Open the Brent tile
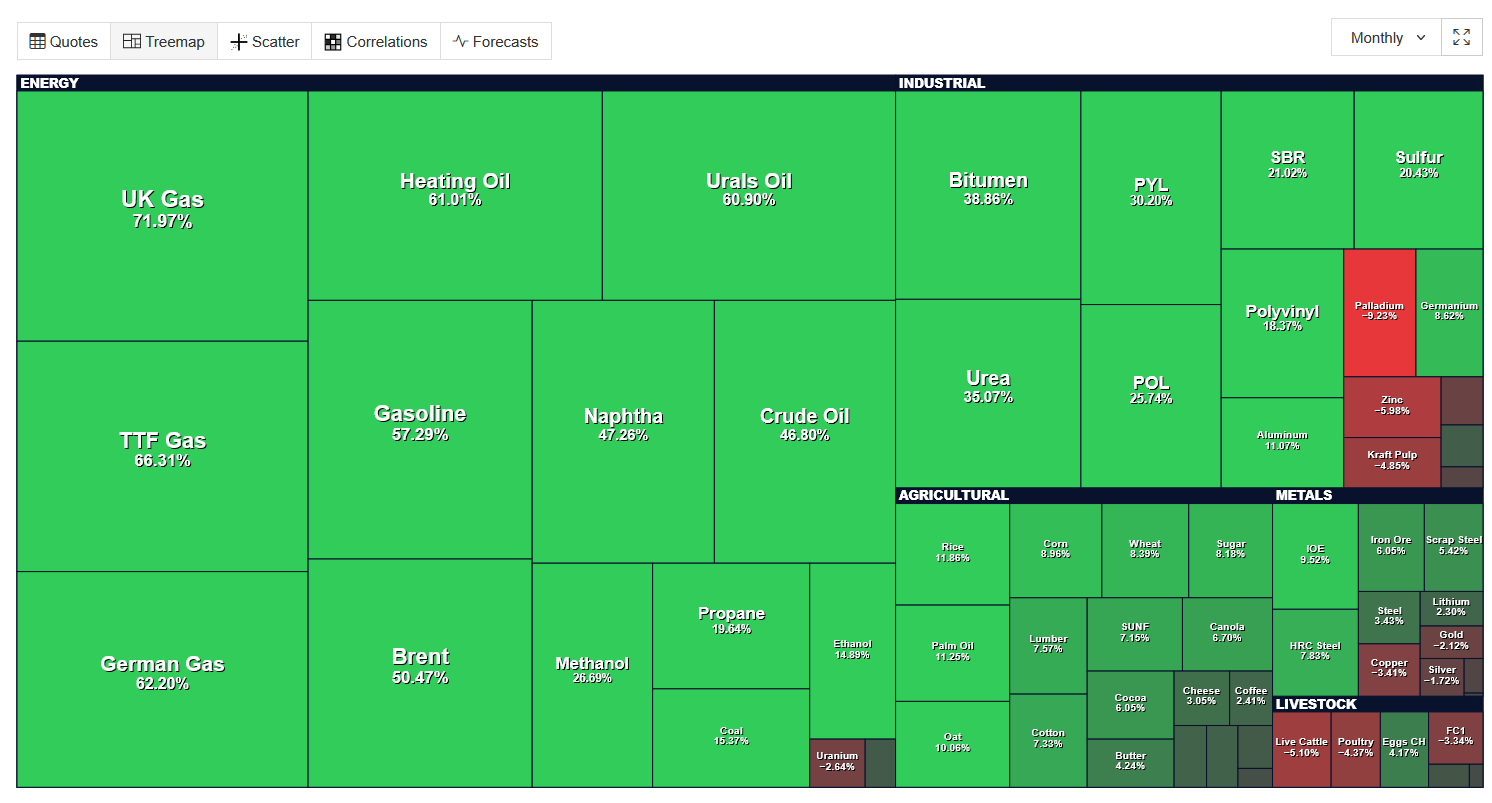The width and height of the screenshot is (1492, 803). (420, 673)
